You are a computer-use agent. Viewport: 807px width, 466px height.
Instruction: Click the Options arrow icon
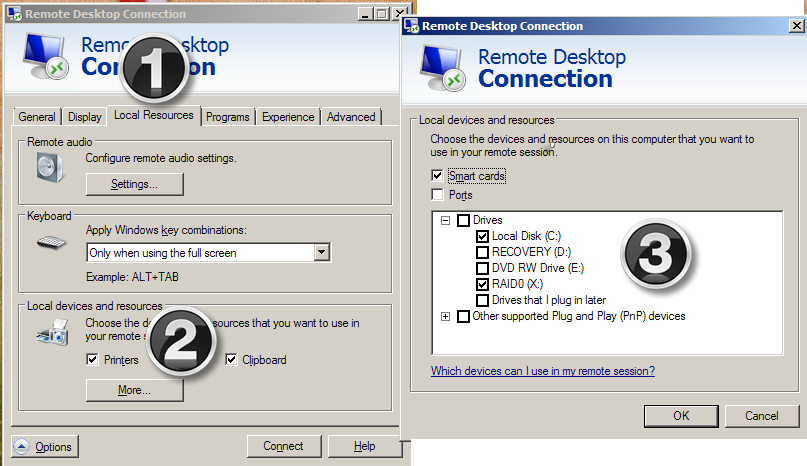pyautogui.click(x=21, y=446)
